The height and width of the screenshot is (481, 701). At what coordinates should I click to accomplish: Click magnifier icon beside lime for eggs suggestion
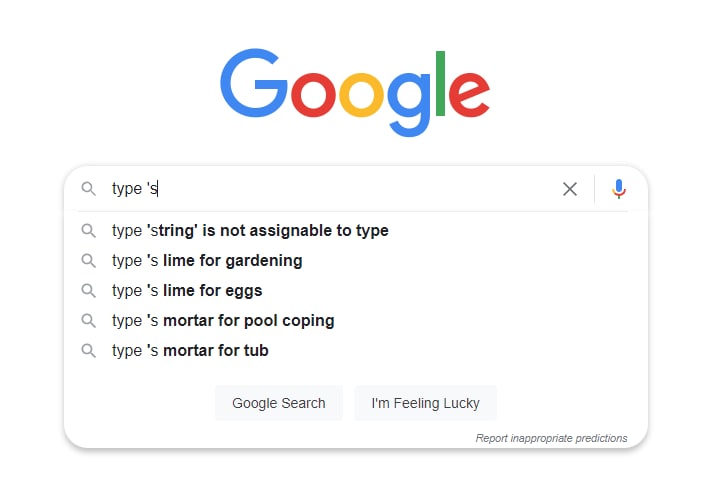tap(89, 291)
